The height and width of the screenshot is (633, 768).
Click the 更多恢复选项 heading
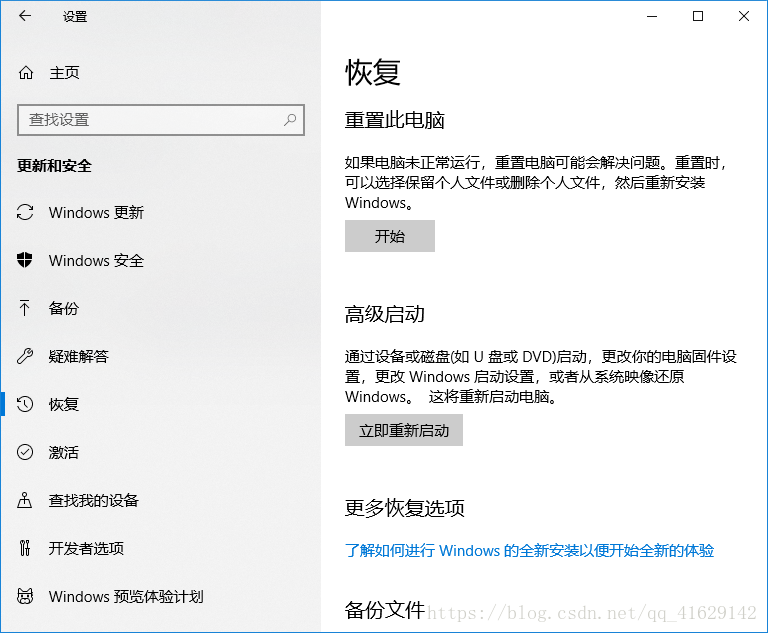405,508
